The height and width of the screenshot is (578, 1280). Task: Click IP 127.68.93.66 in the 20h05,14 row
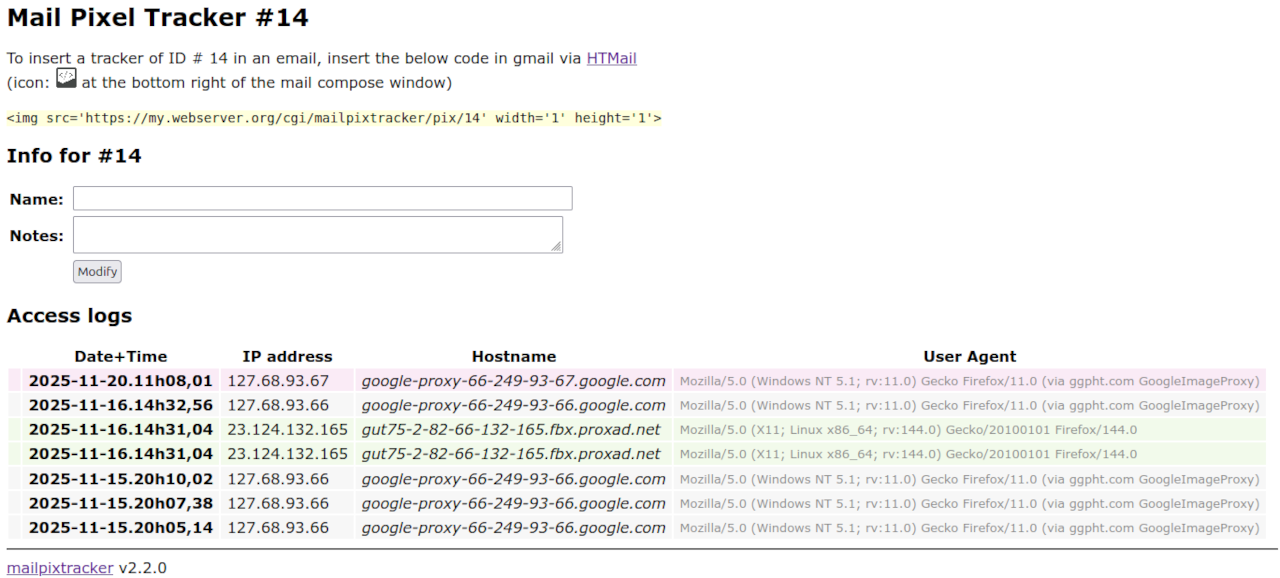pyautogui.click(x=278, y=528)
